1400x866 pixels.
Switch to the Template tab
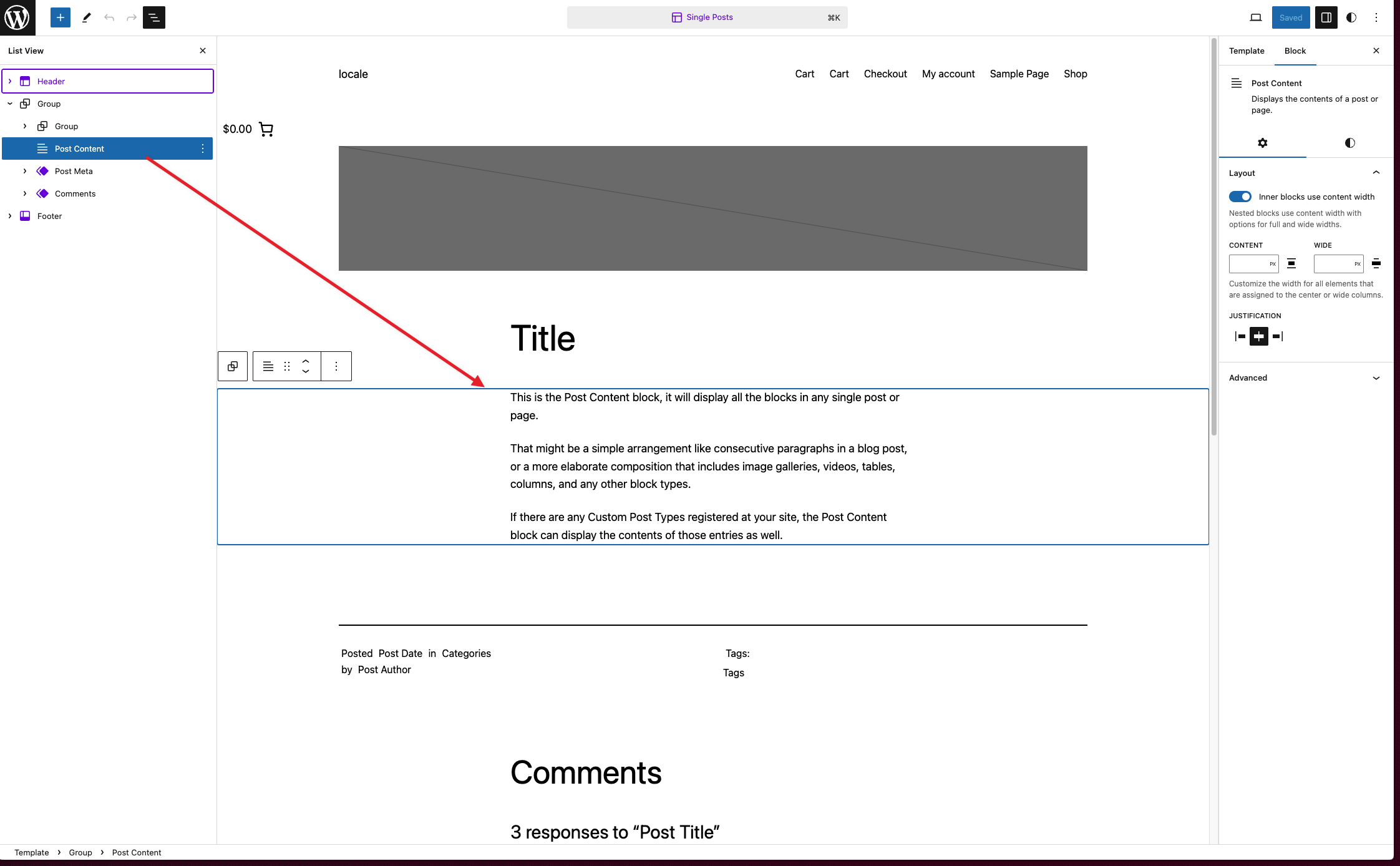(1247, 51)
